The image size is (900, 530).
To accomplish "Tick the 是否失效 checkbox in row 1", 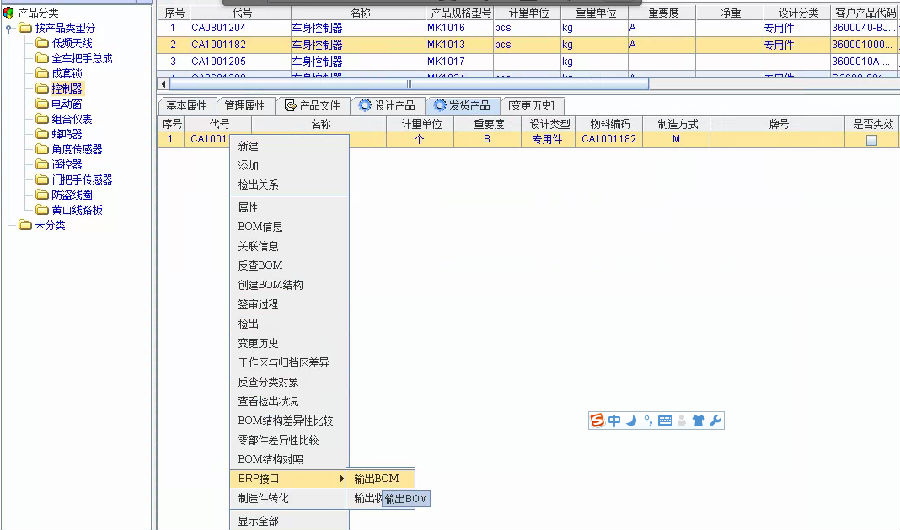I will (x=871, y=141).
